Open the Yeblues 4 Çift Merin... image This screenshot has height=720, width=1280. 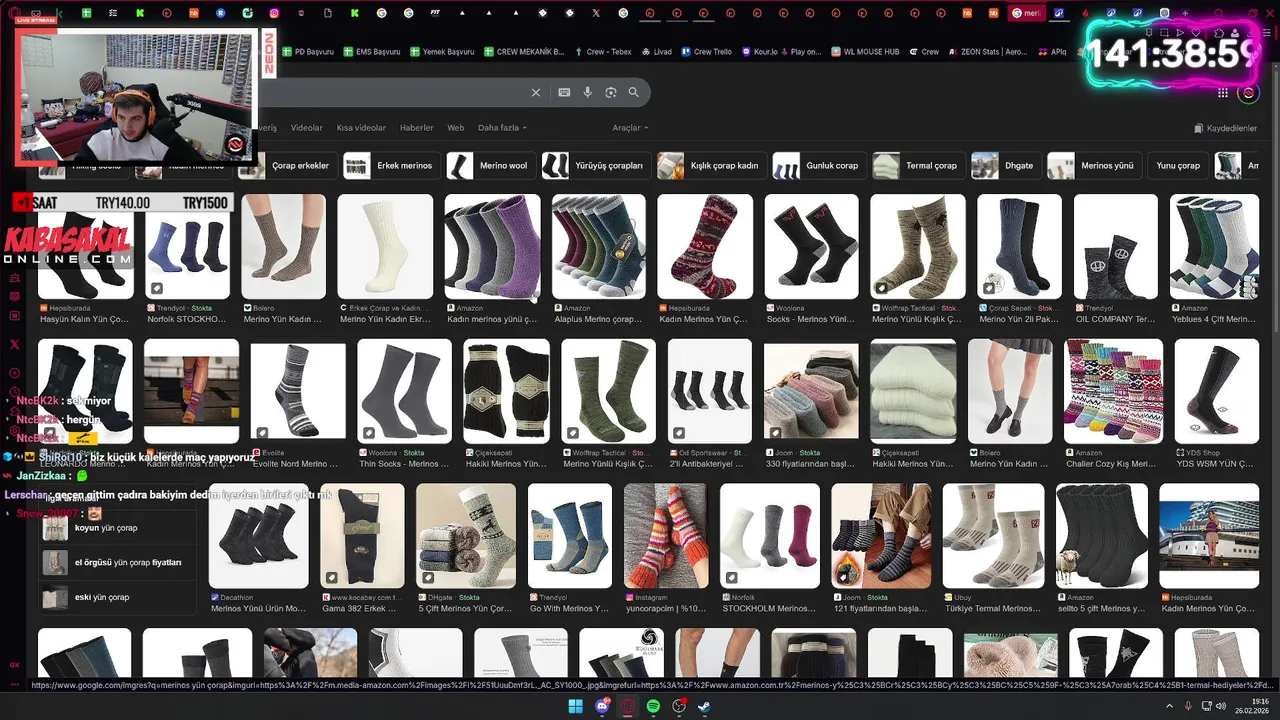click(1214, 247)
